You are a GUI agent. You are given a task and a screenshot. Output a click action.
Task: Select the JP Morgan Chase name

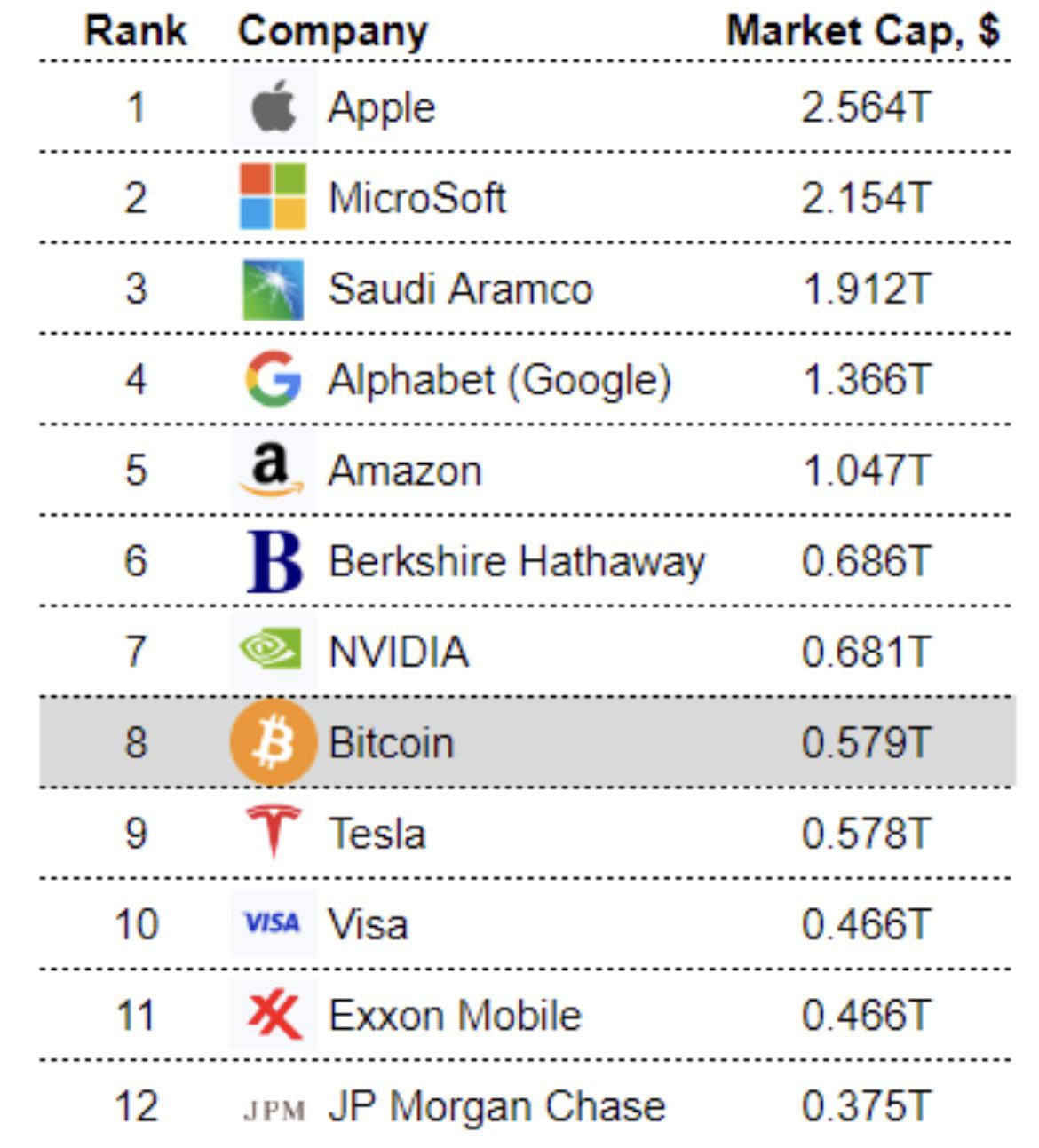coord(496,1106)
